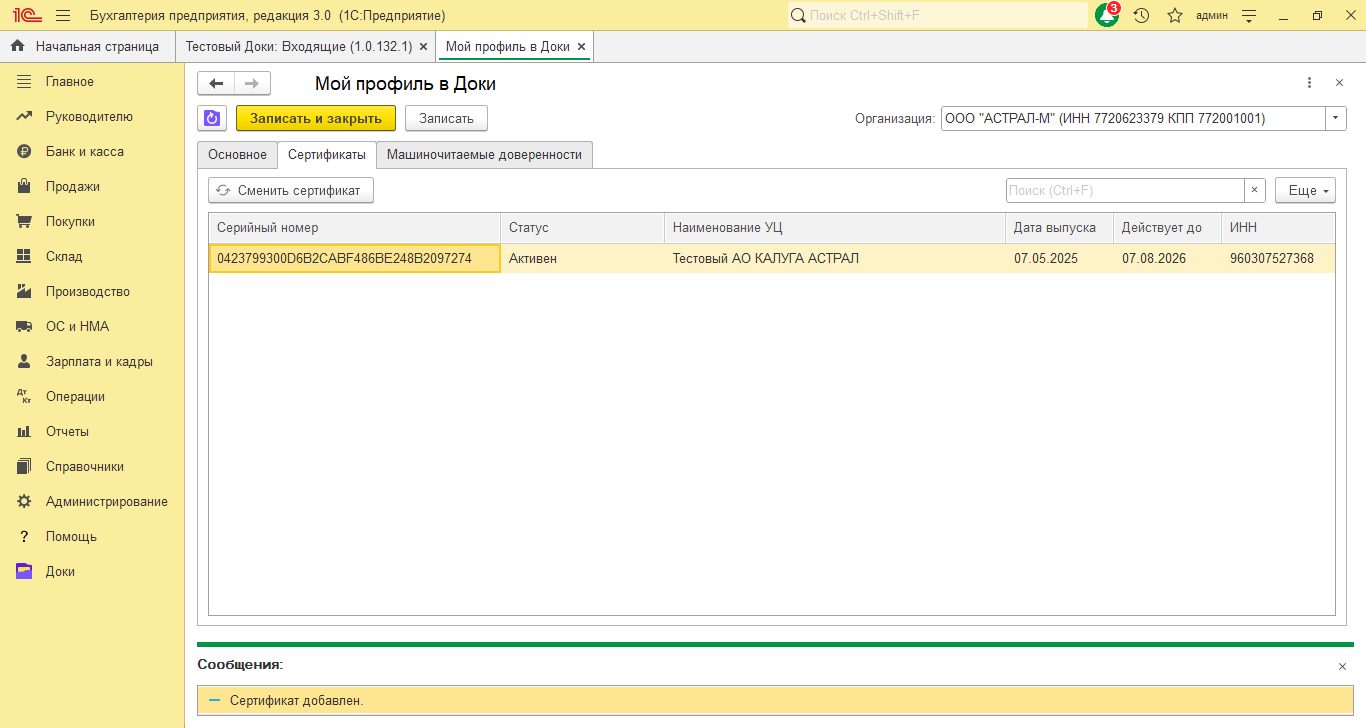Click the notifications bell icon

(x=1106, y=16)
